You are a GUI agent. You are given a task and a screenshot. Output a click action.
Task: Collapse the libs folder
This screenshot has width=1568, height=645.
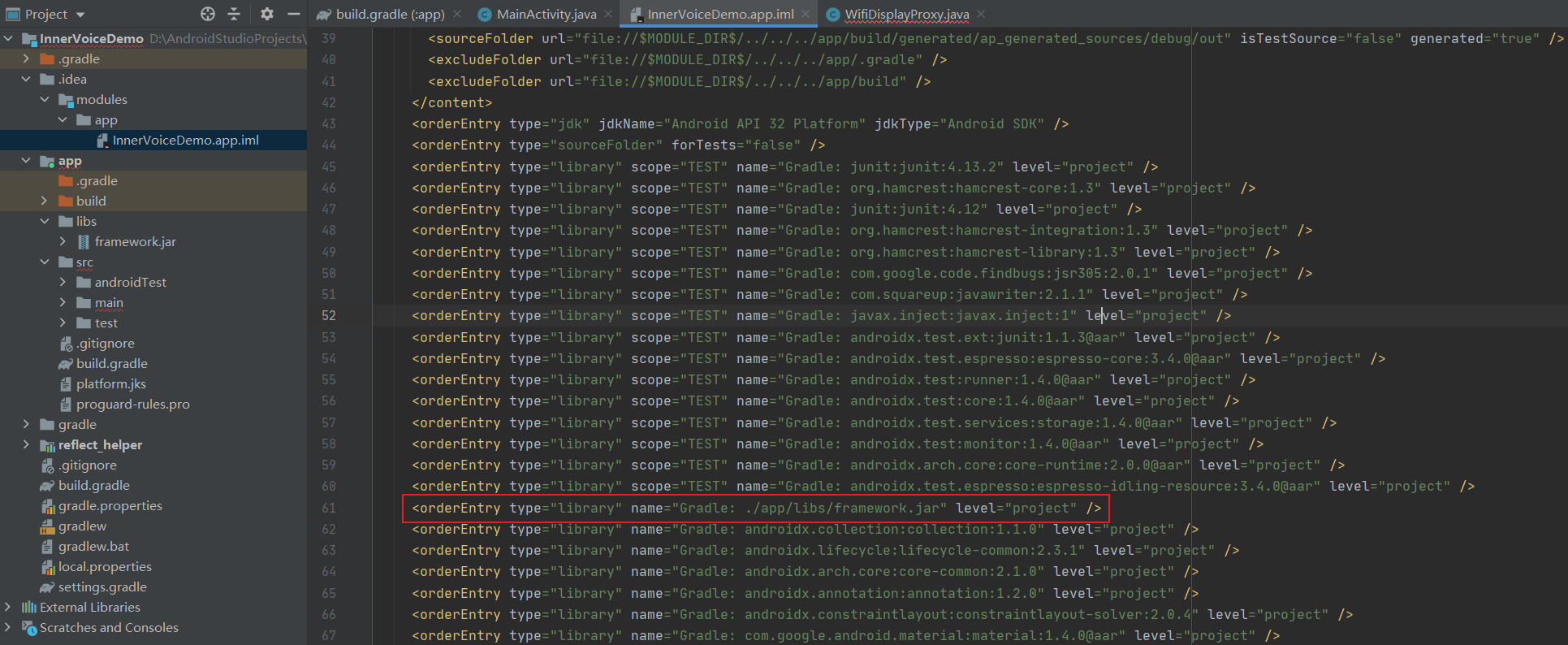point(45,221)
